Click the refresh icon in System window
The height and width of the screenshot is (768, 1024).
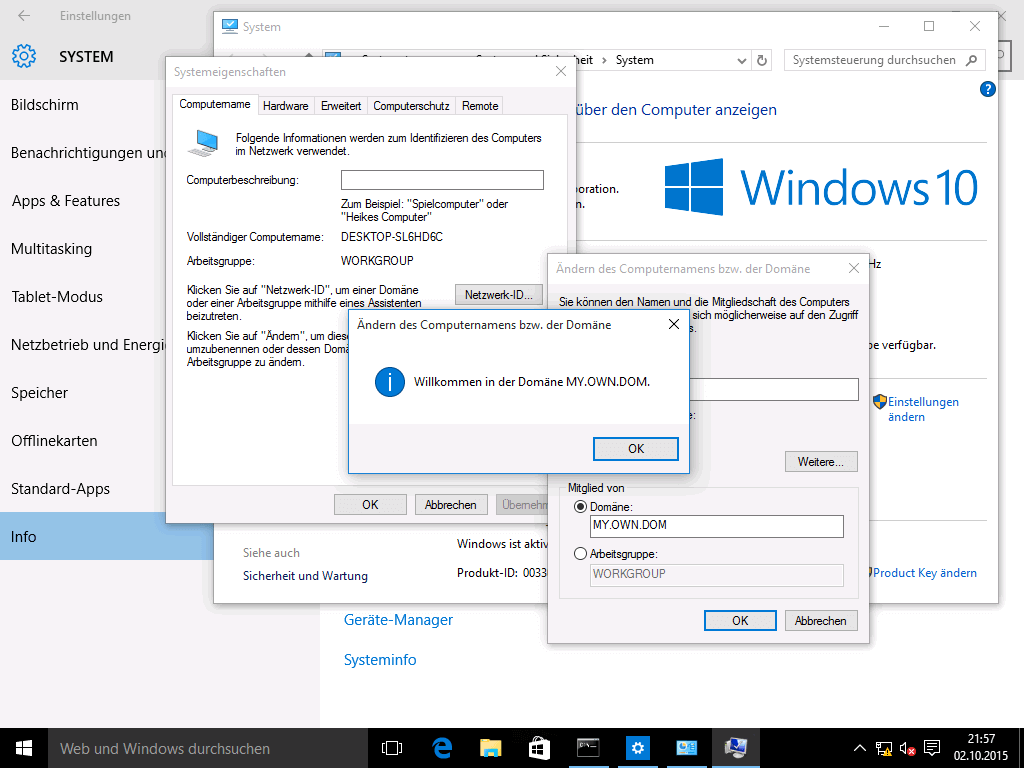[761, 61]
